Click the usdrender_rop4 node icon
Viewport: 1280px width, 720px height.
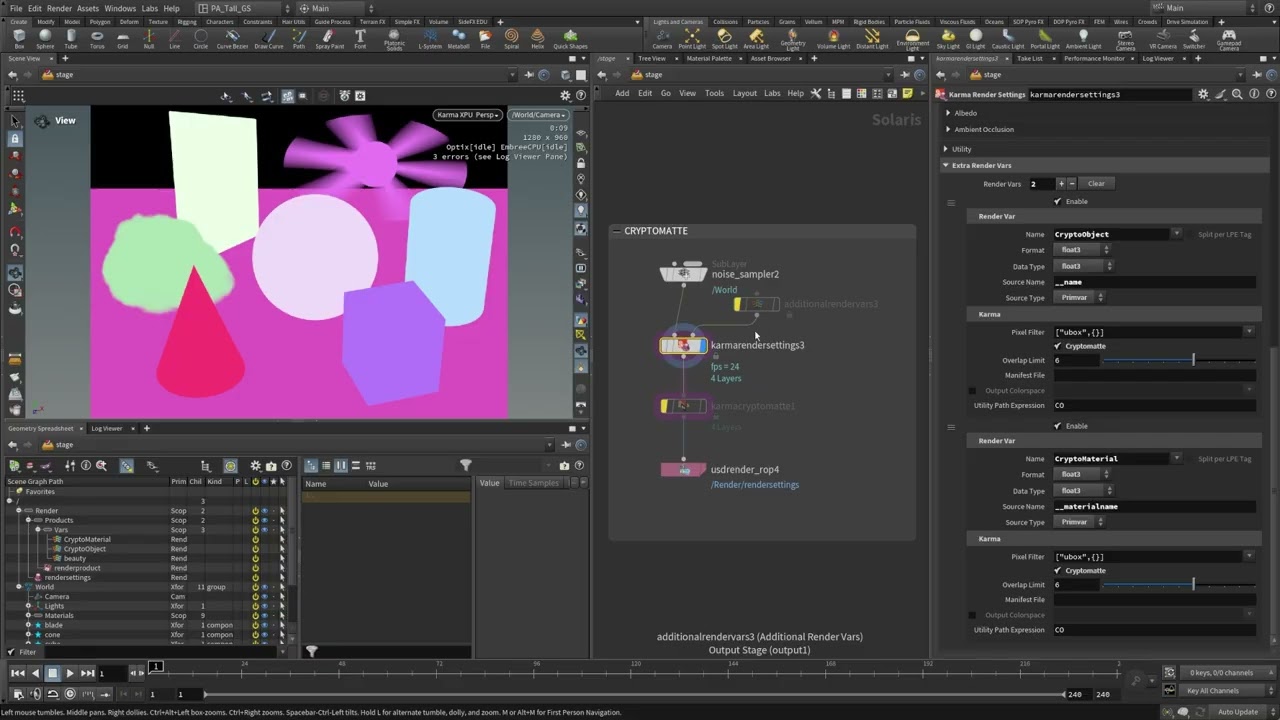pyautogui.click(x=683, y=469)
